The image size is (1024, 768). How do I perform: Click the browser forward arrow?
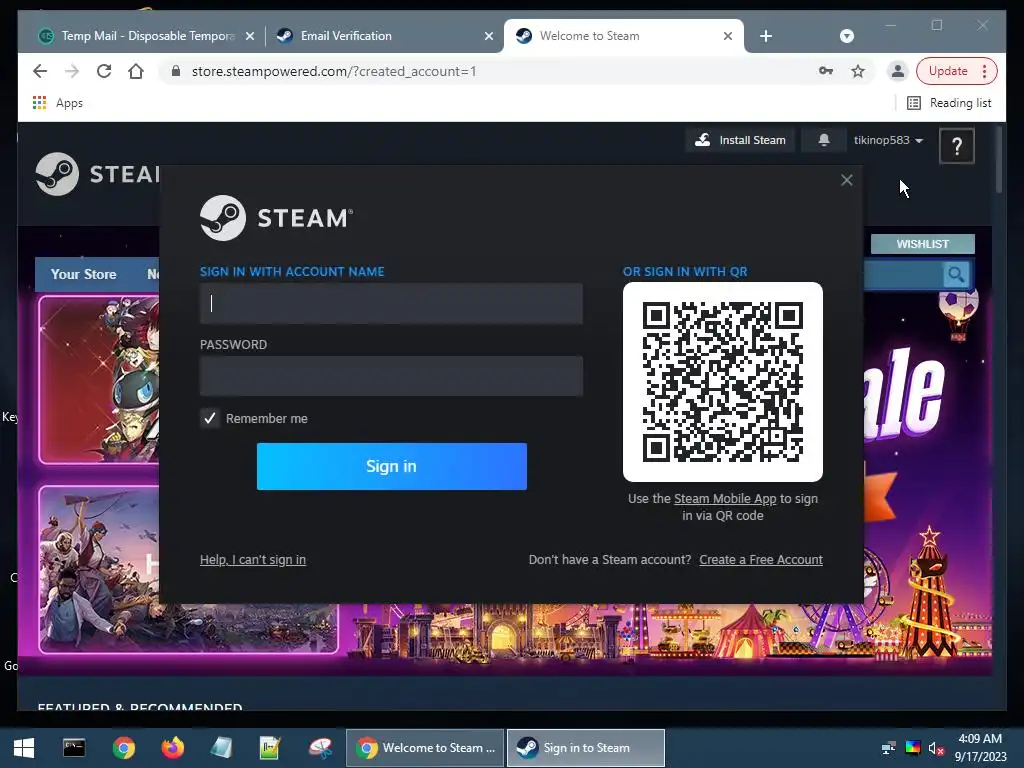click(x=72, y=71)
